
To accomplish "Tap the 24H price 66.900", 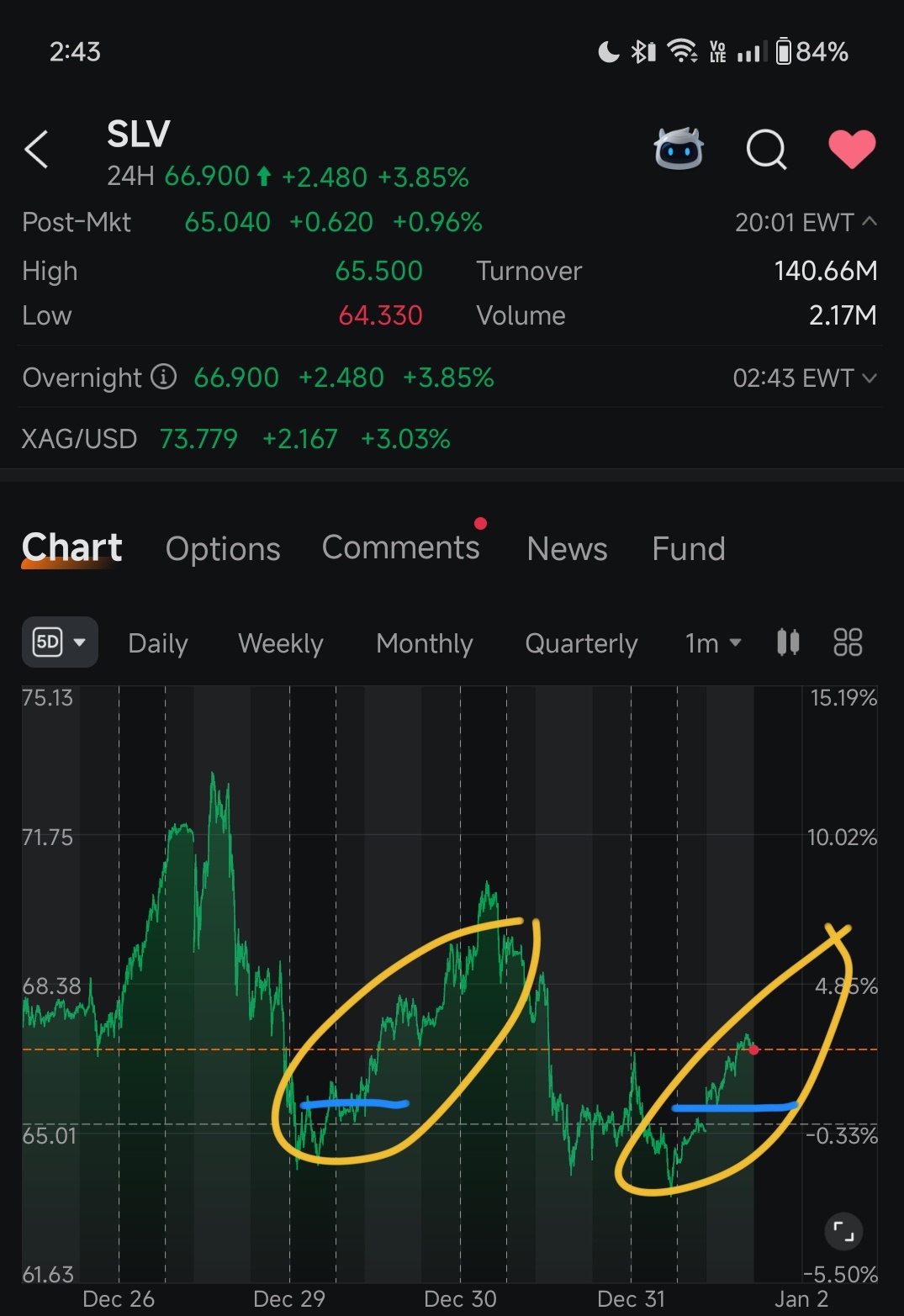I will pyautogui.click(x=207, y=177).
